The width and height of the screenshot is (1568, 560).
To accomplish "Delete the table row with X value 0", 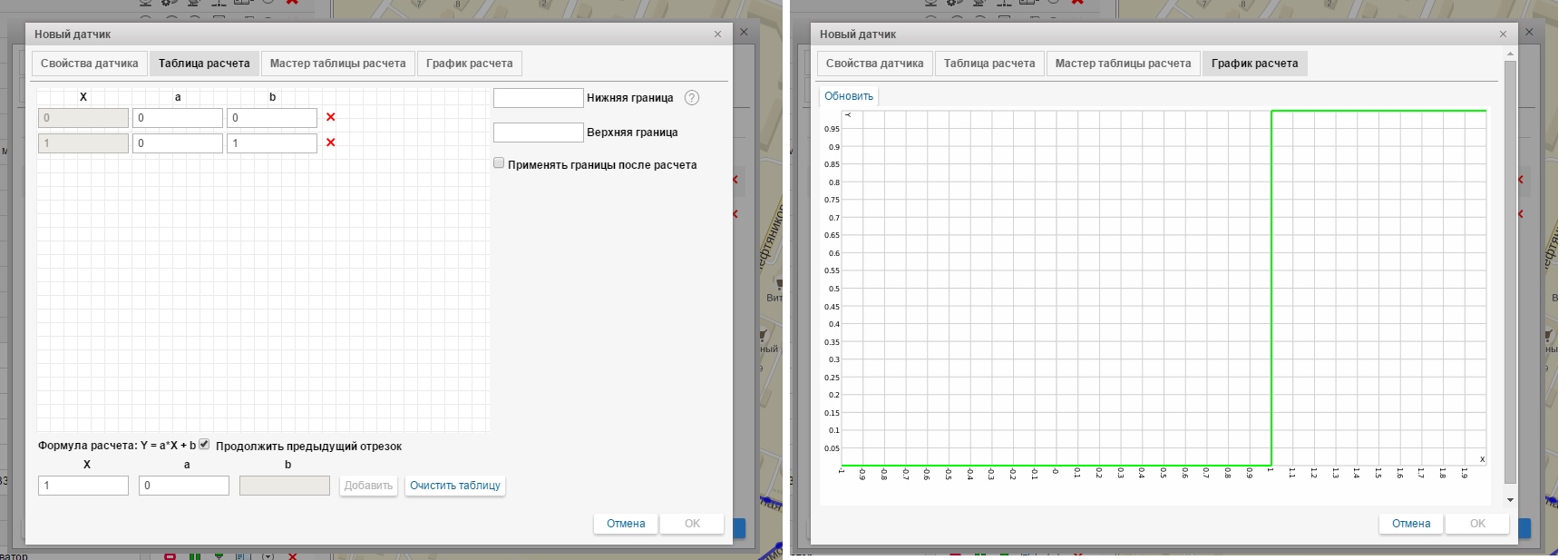I will coord(330,117).
